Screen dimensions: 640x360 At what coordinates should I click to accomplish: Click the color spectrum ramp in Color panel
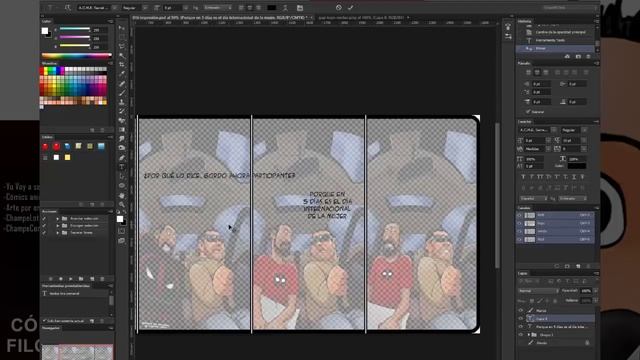pos(76,55)
